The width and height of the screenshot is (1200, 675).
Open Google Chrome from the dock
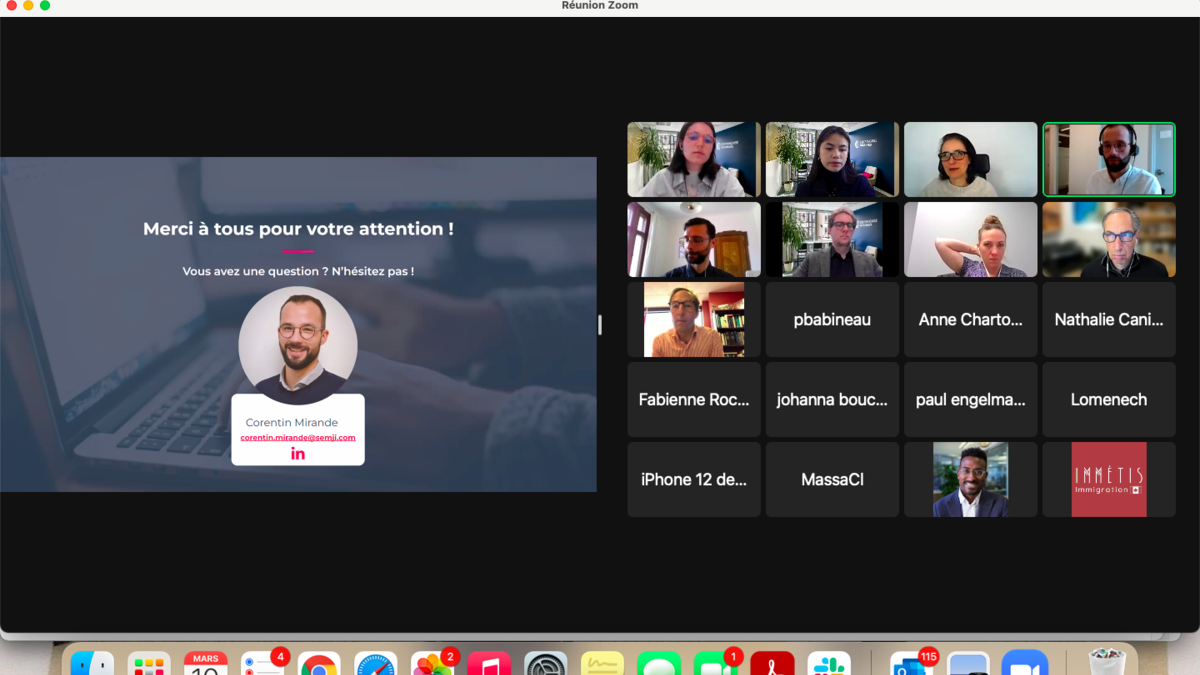click(x=319, y=666)
